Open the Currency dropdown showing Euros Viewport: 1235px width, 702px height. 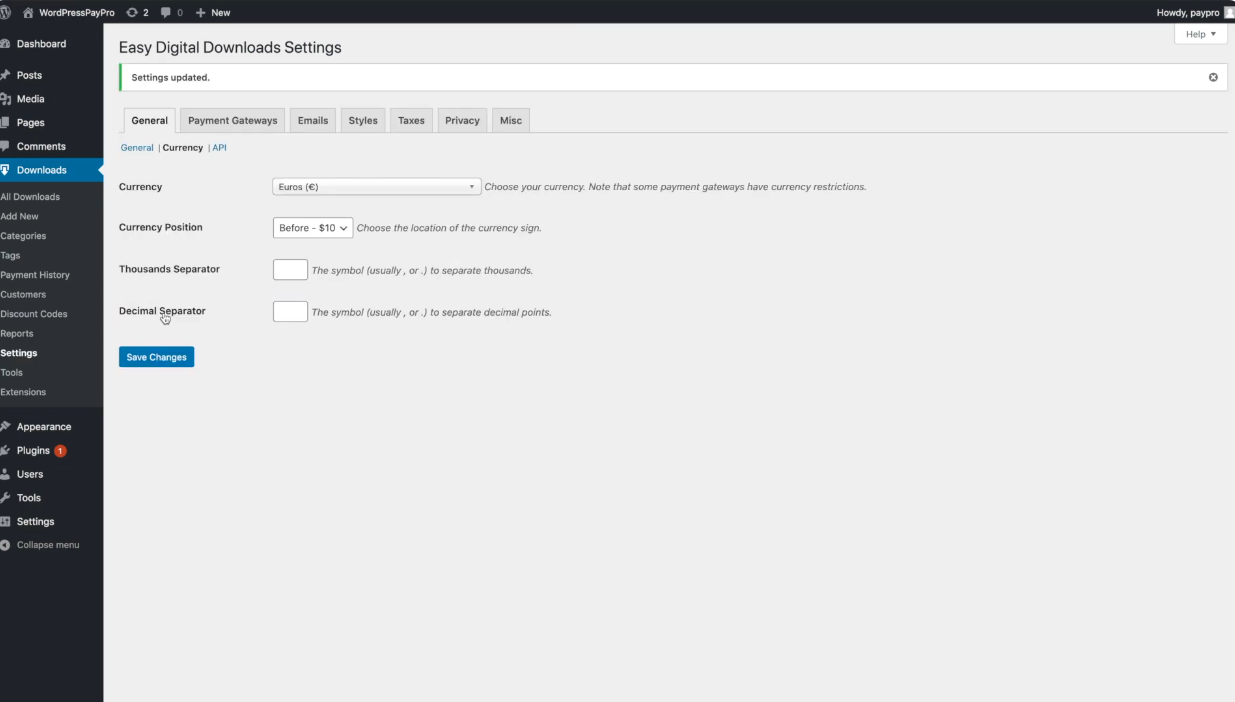[376, 187]
